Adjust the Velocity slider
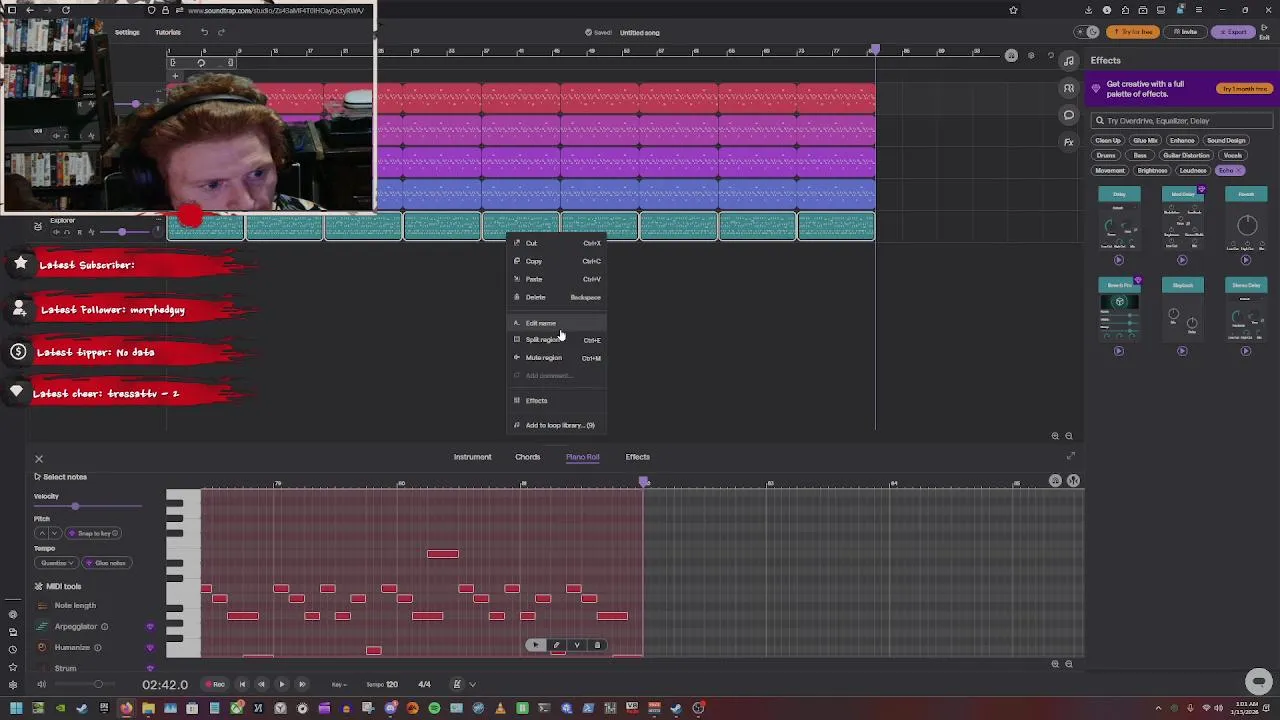This screenshot has width=1280, height=720. click(x=75, y=507)
